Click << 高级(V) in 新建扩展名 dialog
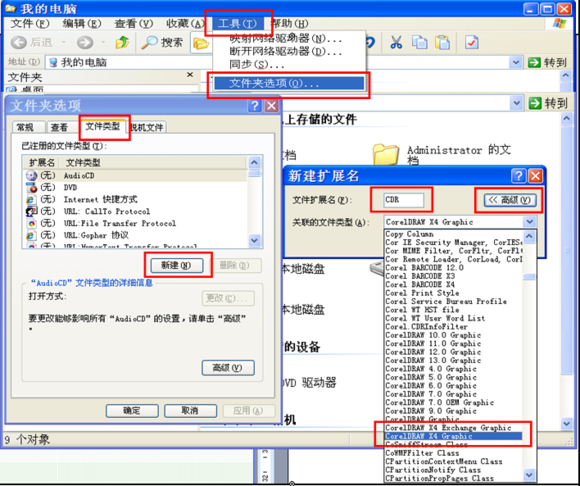 tap(510, 200)
